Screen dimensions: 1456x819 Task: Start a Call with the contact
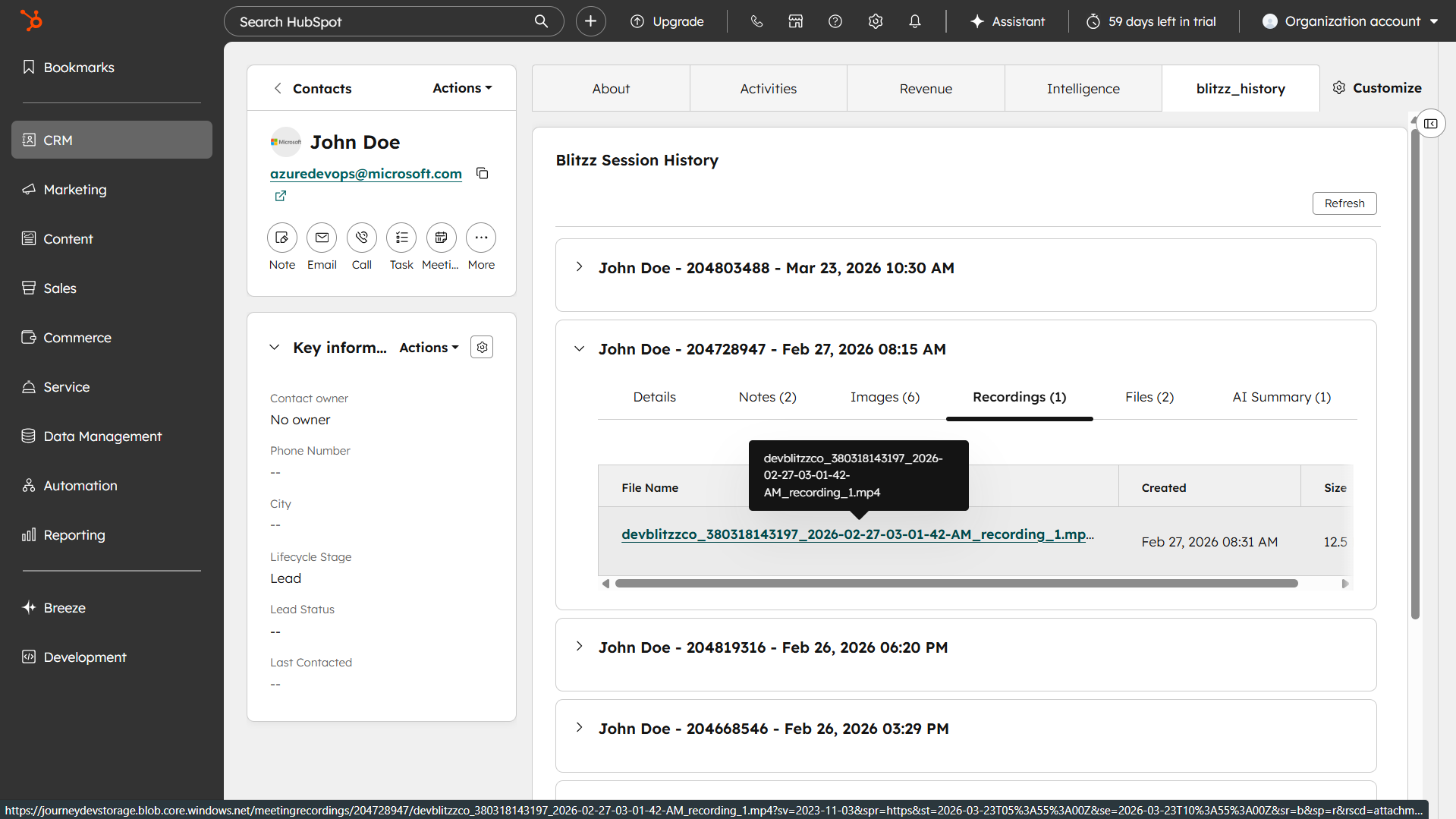tap(362, 238)
